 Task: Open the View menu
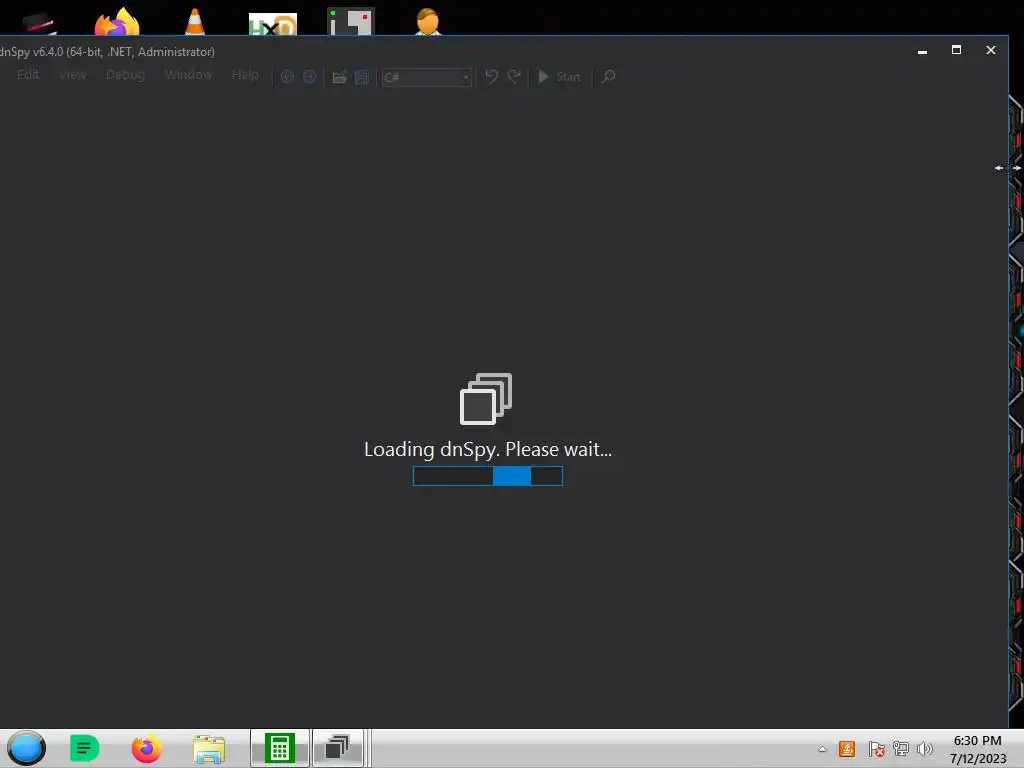click(72, 74)
